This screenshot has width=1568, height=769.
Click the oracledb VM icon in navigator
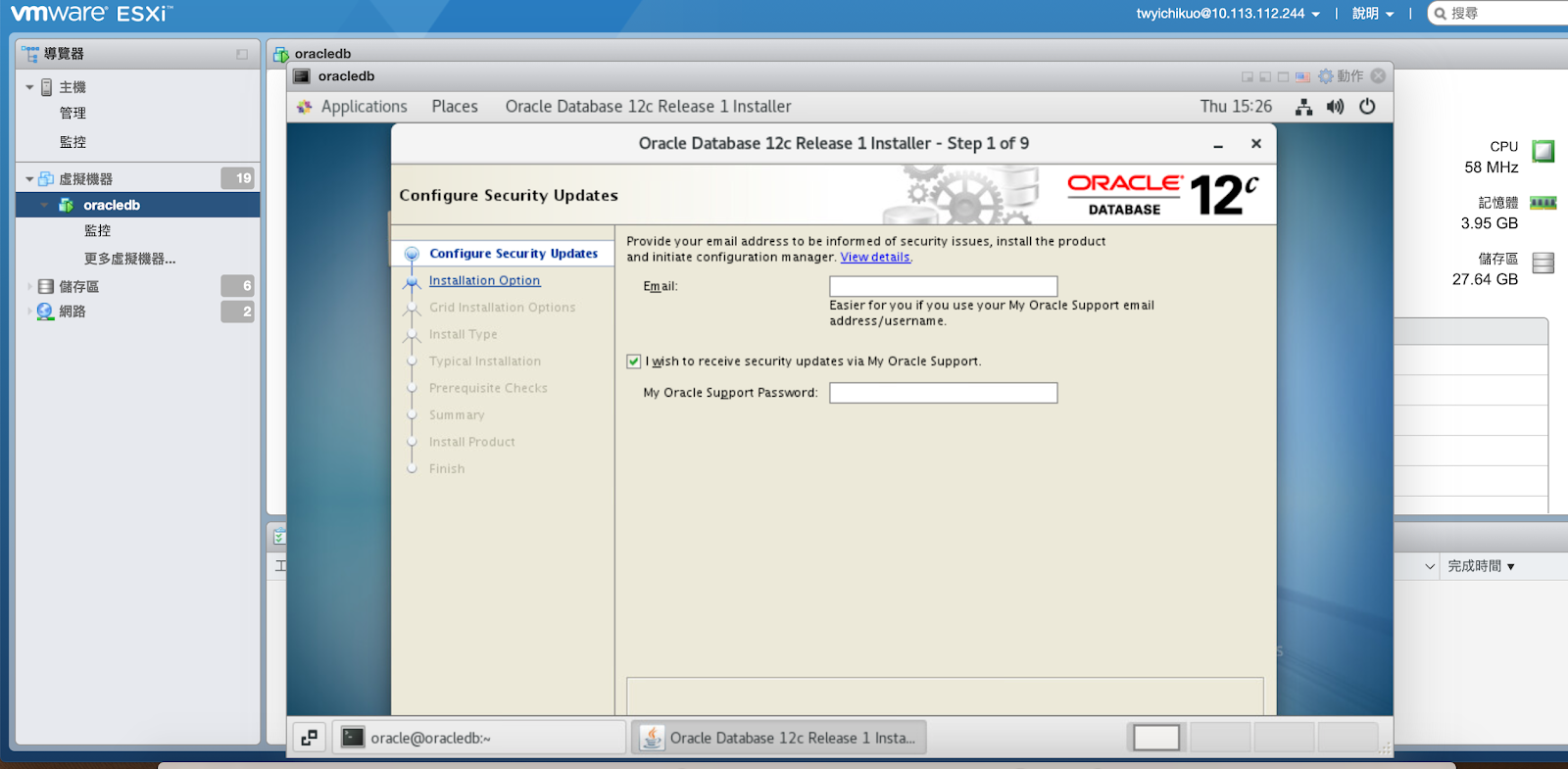(x=66, y=205)
